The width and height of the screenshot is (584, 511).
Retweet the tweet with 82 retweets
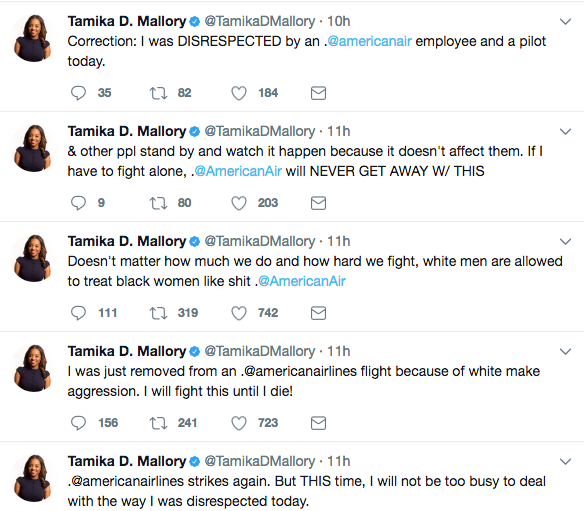[x=158, y=93]
